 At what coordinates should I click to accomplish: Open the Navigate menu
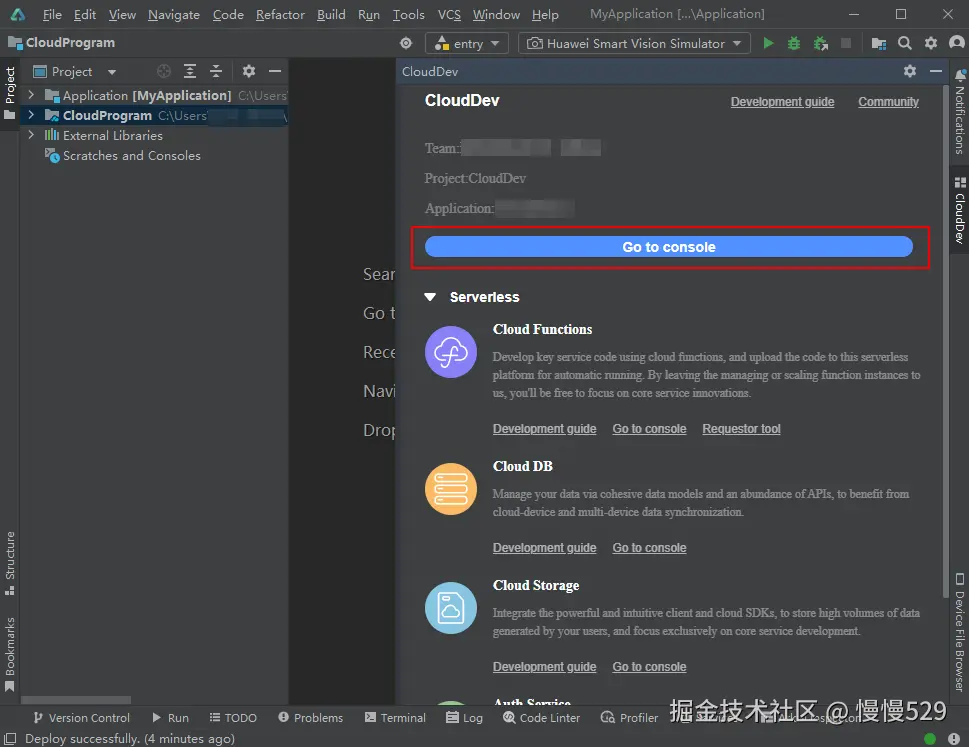pyautogui.click(x=174, y=14)
